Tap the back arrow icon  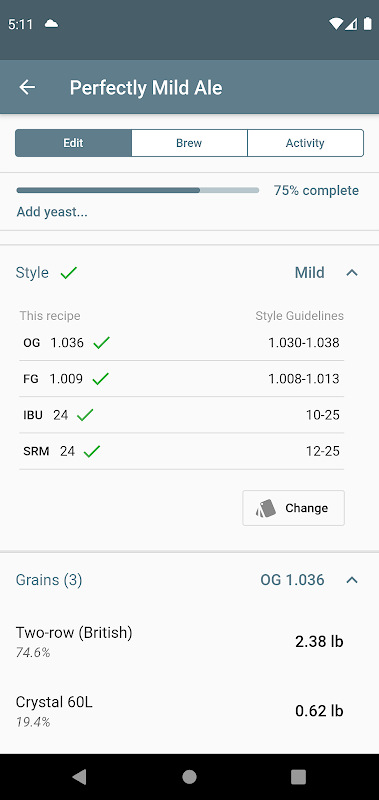[x=27, y=87]
